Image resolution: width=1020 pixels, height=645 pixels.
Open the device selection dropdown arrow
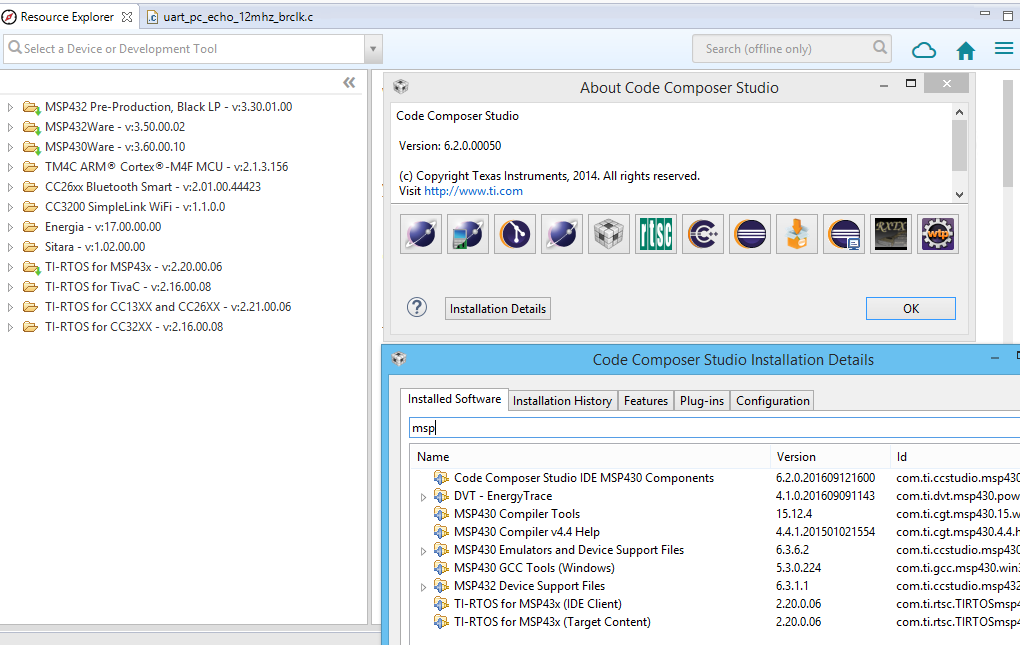373,49
